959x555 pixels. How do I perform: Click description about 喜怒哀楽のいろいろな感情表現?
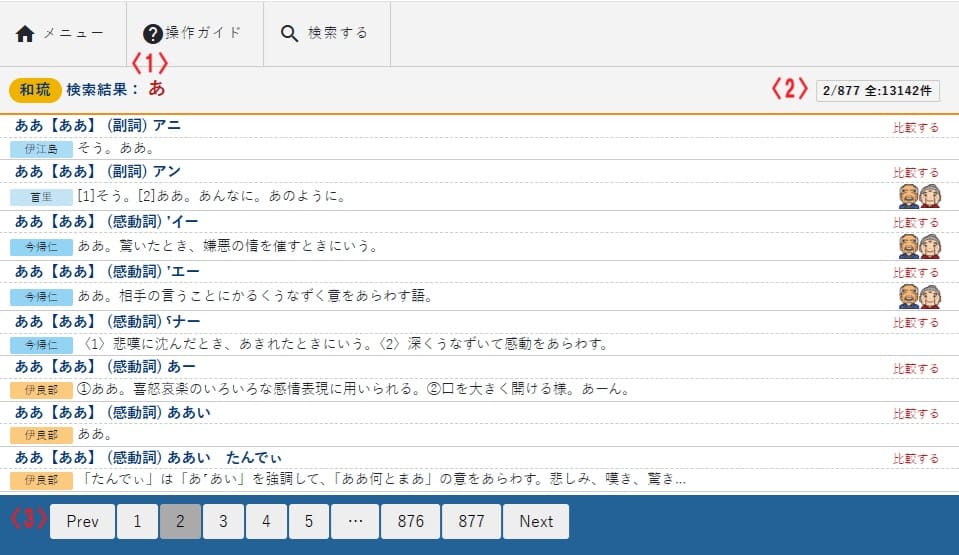click(x=354, y=389)
